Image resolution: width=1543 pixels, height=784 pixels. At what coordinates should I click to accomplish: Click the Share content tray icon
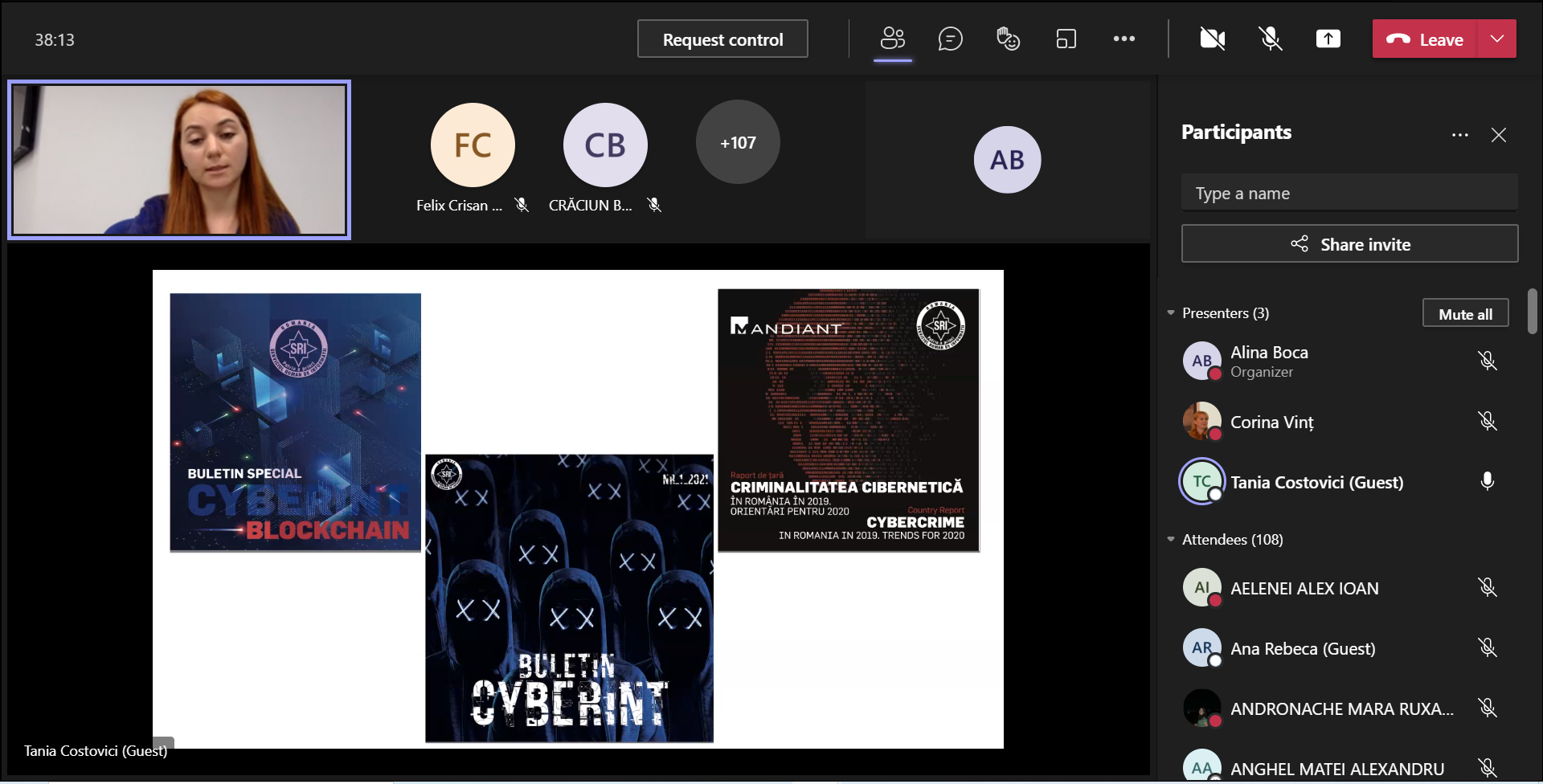(x=1328, y=39)
